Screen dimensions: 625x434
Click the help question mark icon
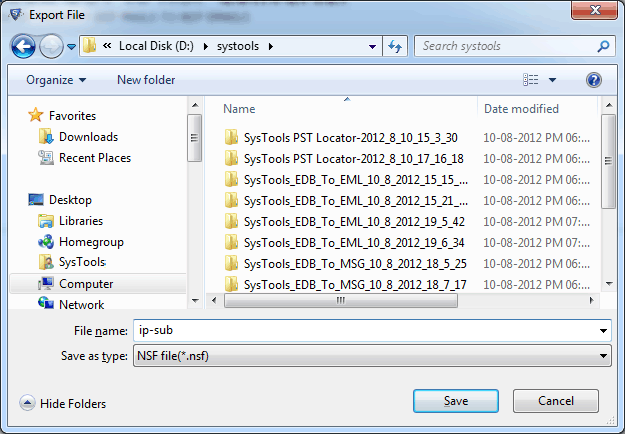pos(594,80)
